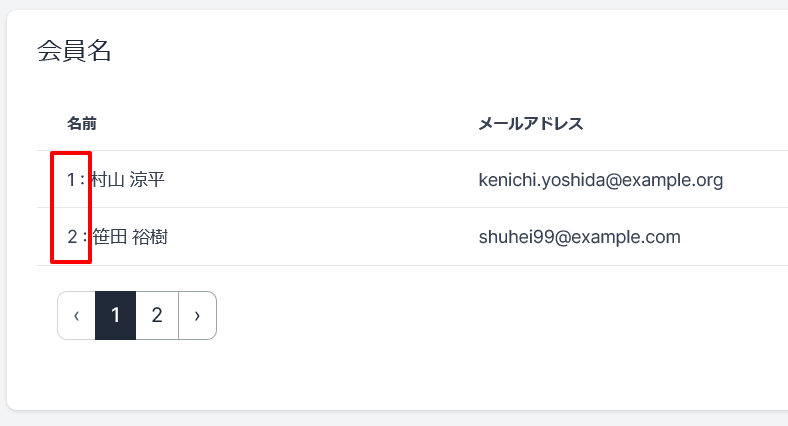Open page 2 of the member list

[x=157, y=315]
